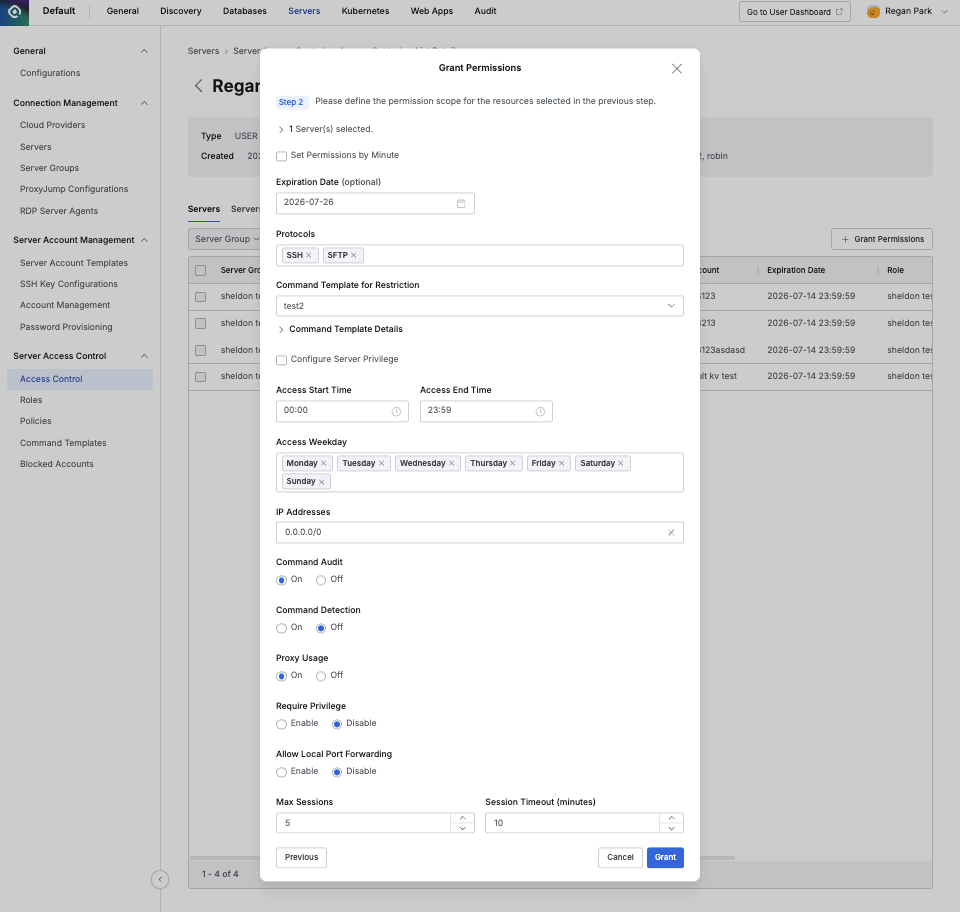Open the Kubernetes menu item

(365, 11)
